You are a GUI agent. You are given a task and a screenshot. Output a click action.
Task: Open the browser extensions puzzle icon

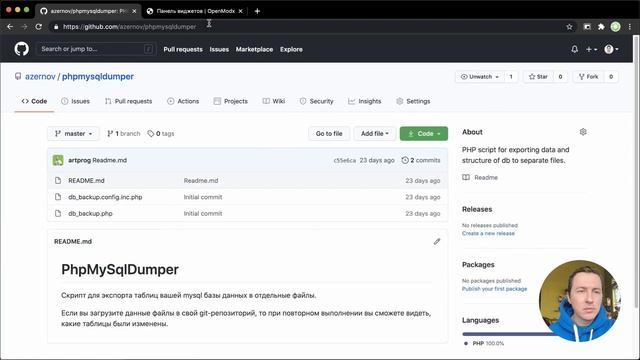coord(601,27)
